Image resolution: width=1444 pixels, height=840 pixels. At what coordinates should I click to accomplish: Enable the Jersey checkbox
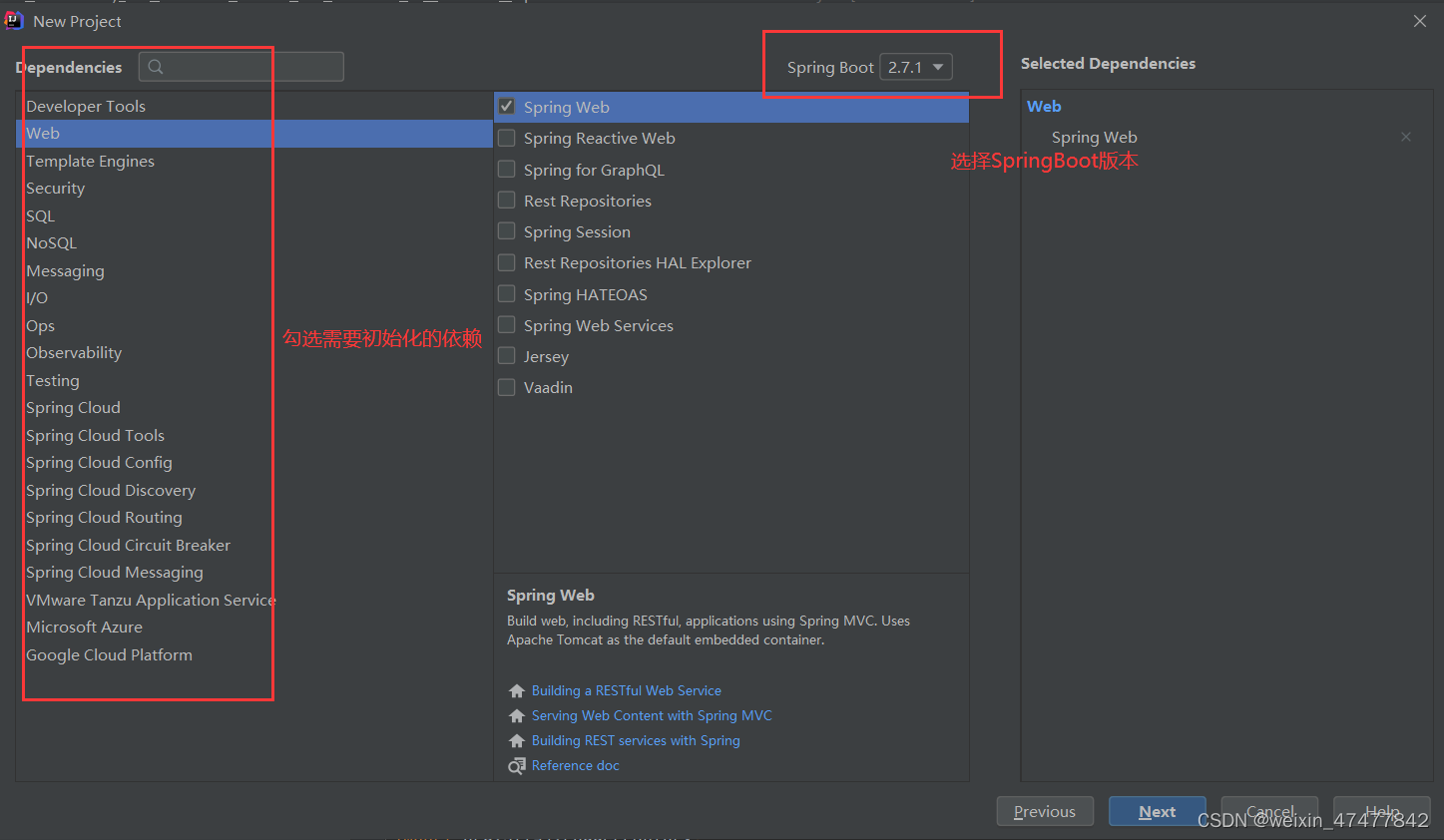click(507, 356)
